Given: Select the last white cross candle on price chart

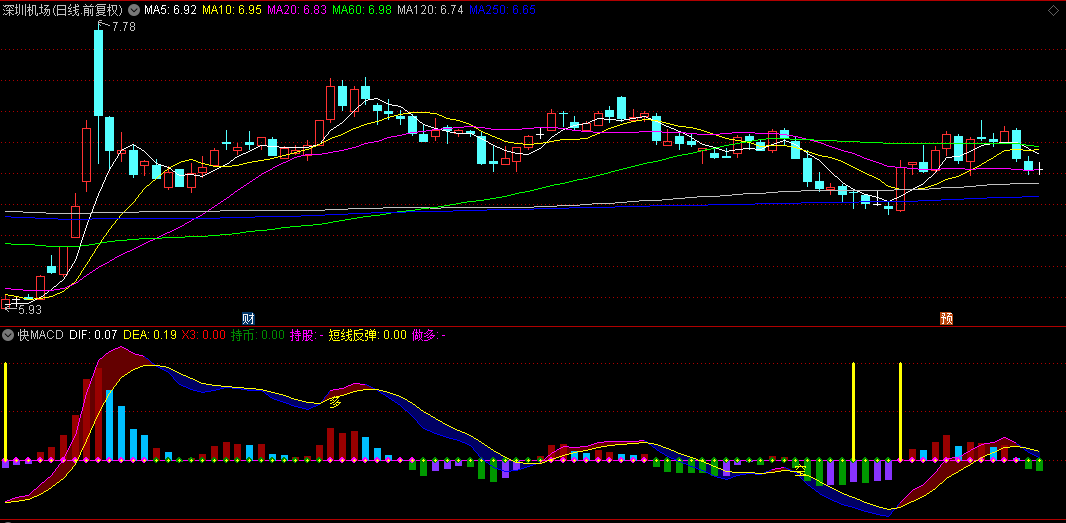Looking at the screenshot, I should point(1039,168).
